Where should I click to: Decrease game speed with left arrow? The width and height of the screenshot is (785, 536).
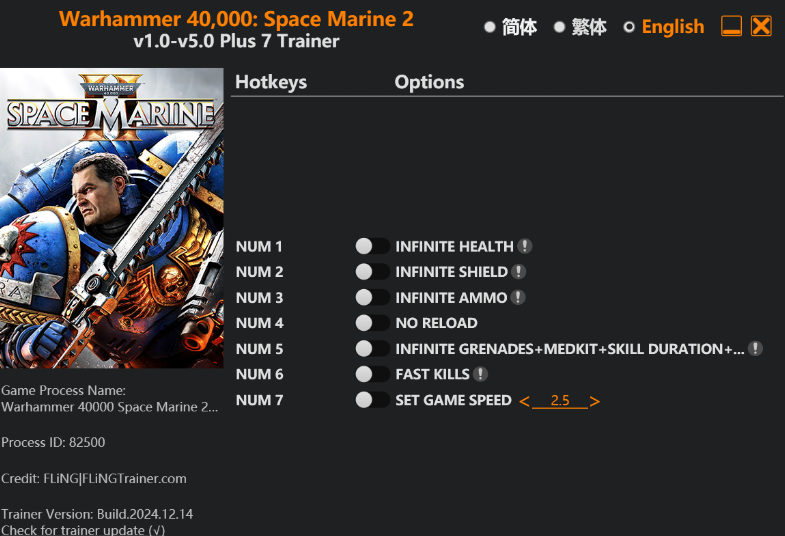pyautogui.click(x=524, y=401)
